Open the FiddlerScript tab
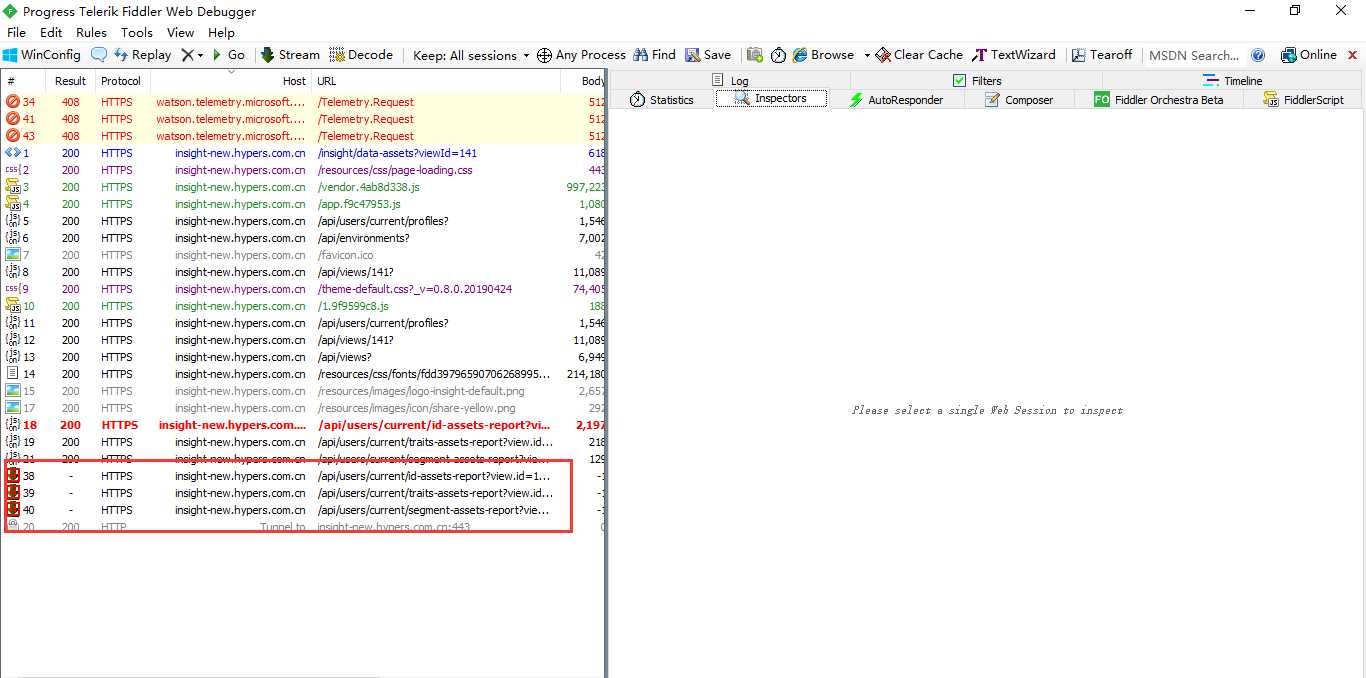This screenshot has height=678, width=1366. tap(1303, 99)
